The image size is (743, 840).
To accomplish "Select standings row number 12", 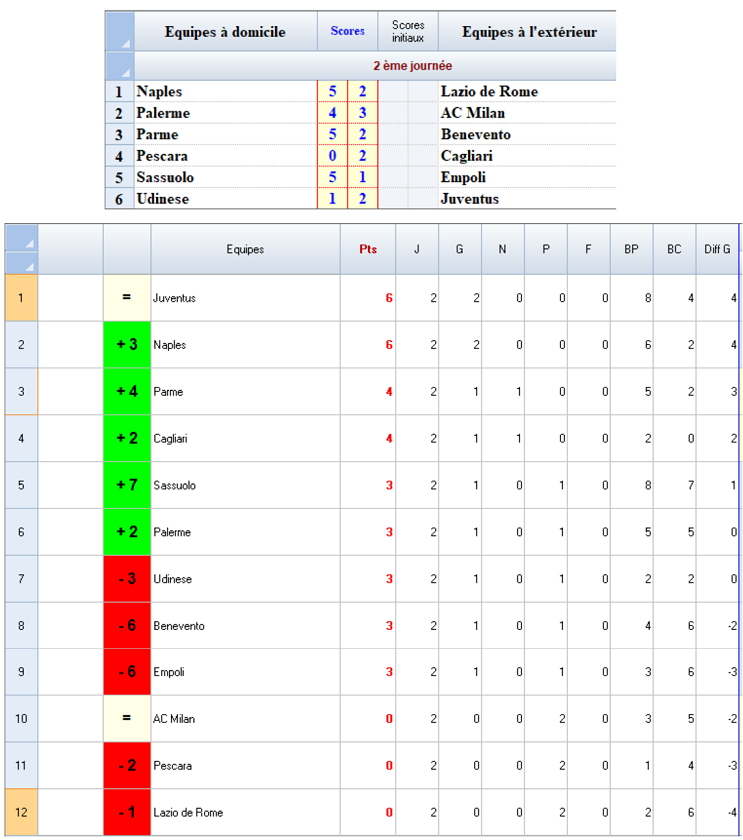I will coord(21,813).
